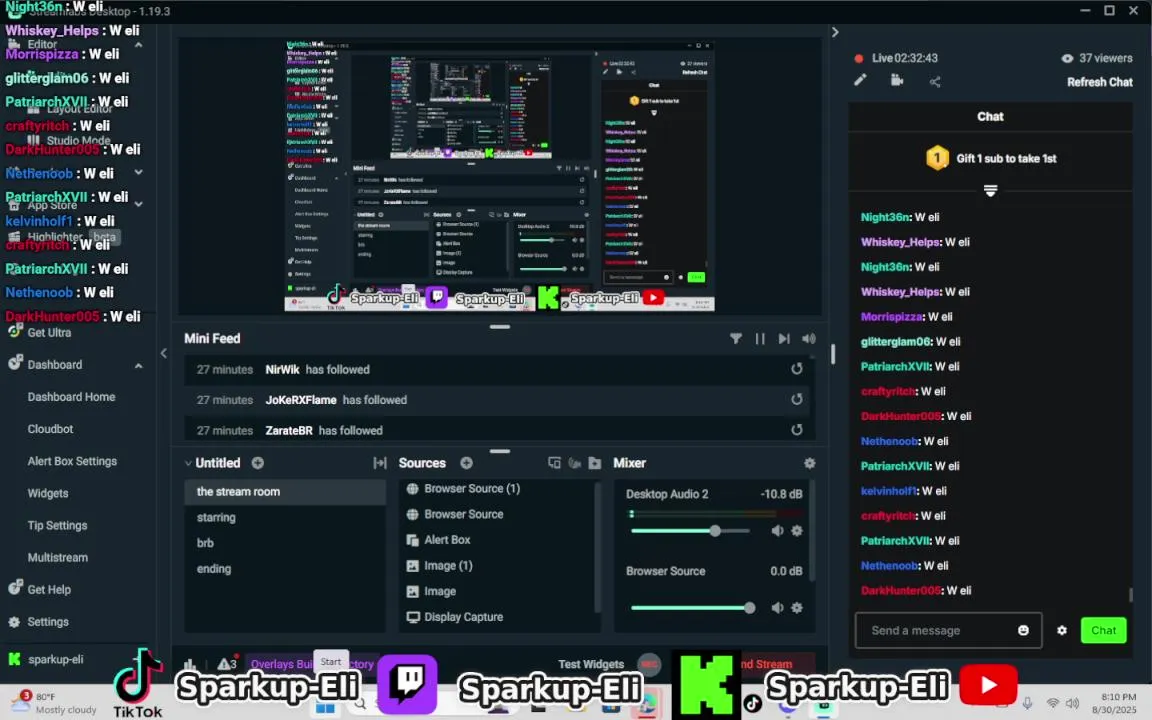Image resolution: width=1152 pixels, height=720 pixels.
Task: Open Alert Box Settings
Action: (x=72, y=461)
